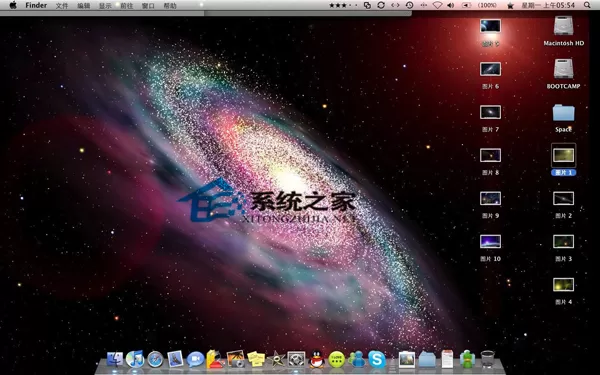
Task: Click overlapping squares menu bar icon
Action: [367, 5]
